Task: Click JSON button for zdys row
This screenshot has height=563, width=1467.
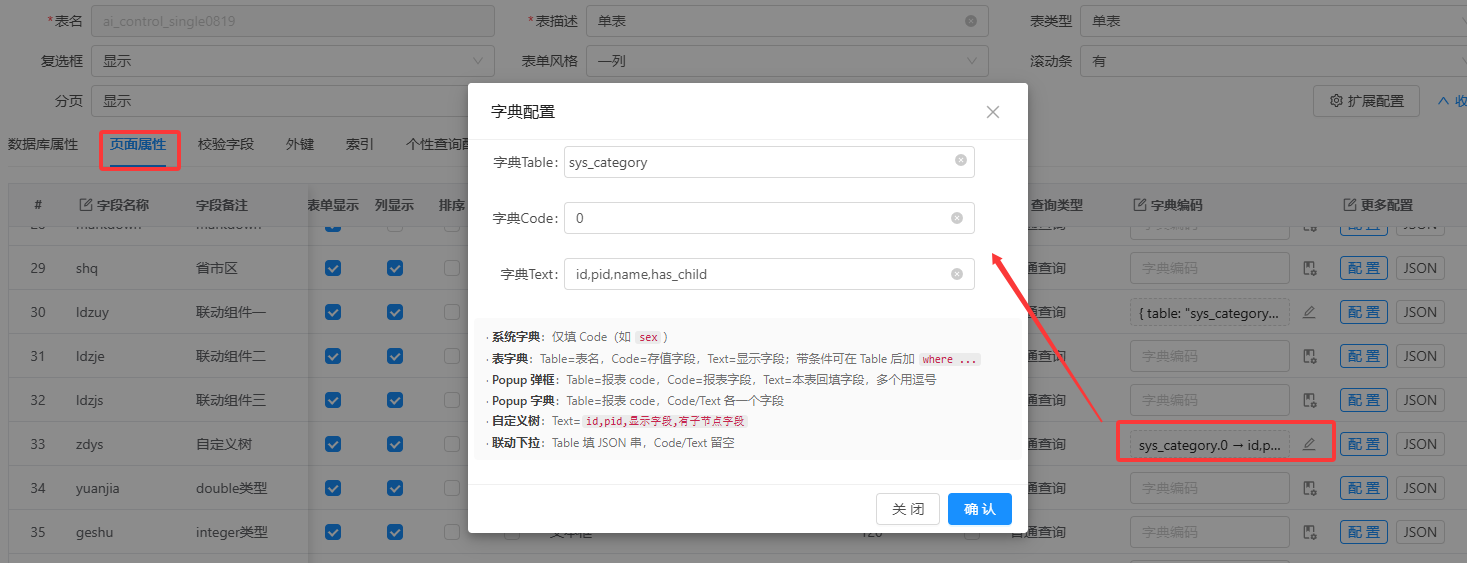Action: coord(1420,444)
